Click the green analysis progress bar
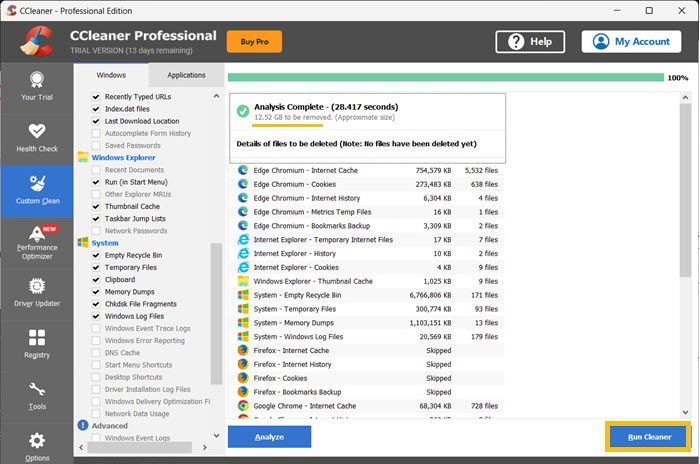 pos(446,78)
